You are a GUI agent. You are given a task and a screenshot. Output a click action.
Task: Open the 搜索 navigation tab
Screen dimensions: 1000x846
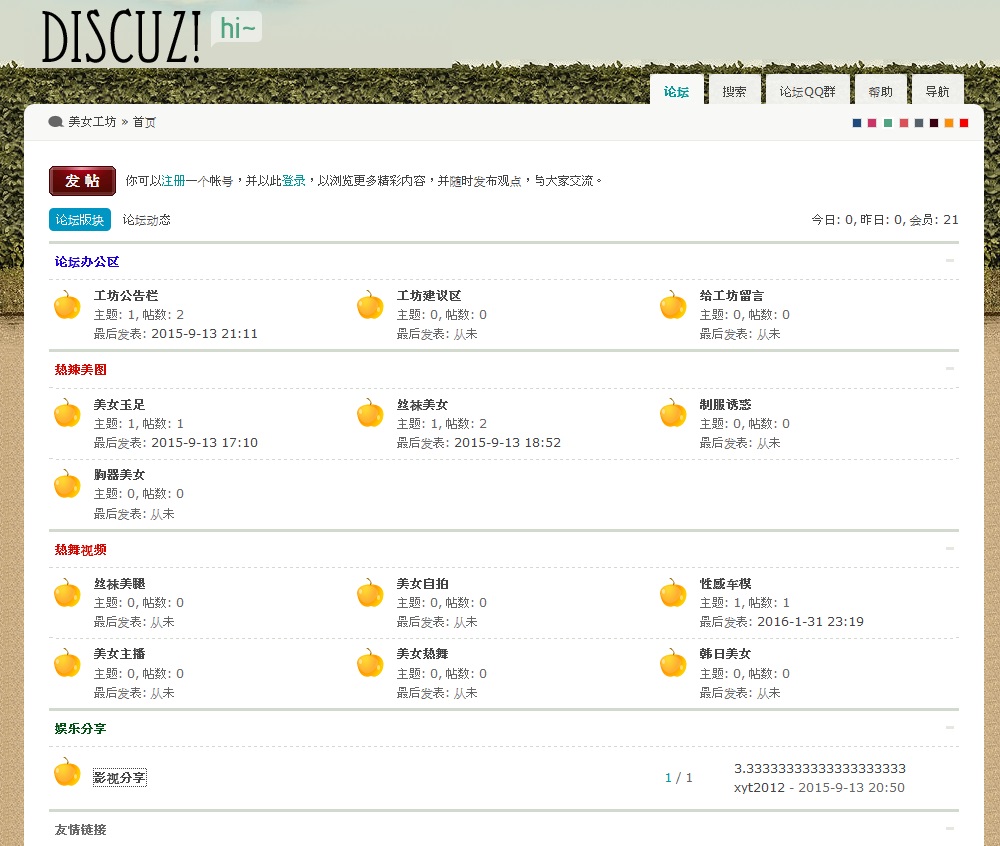pos(734,91)
